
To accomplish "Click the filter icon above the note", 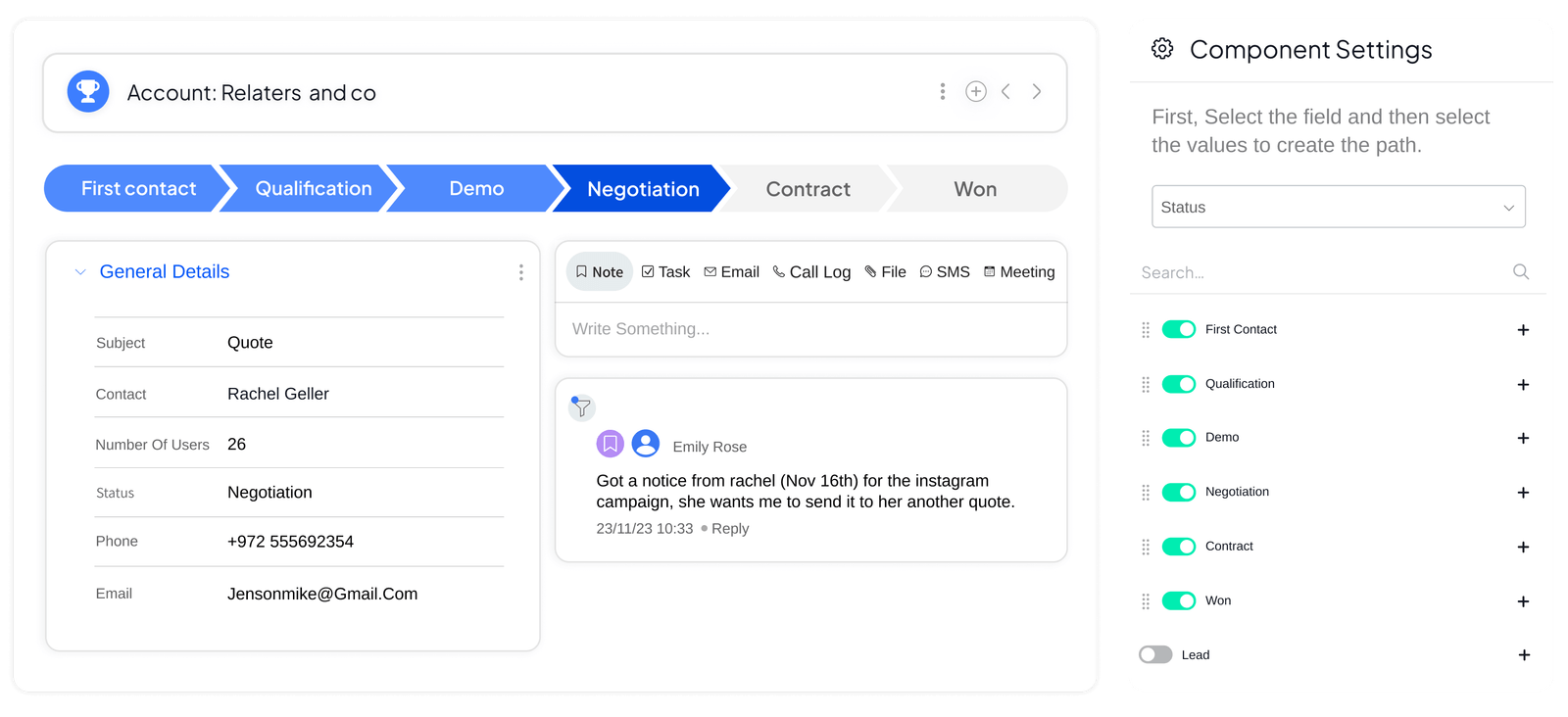I will [582, 407].
